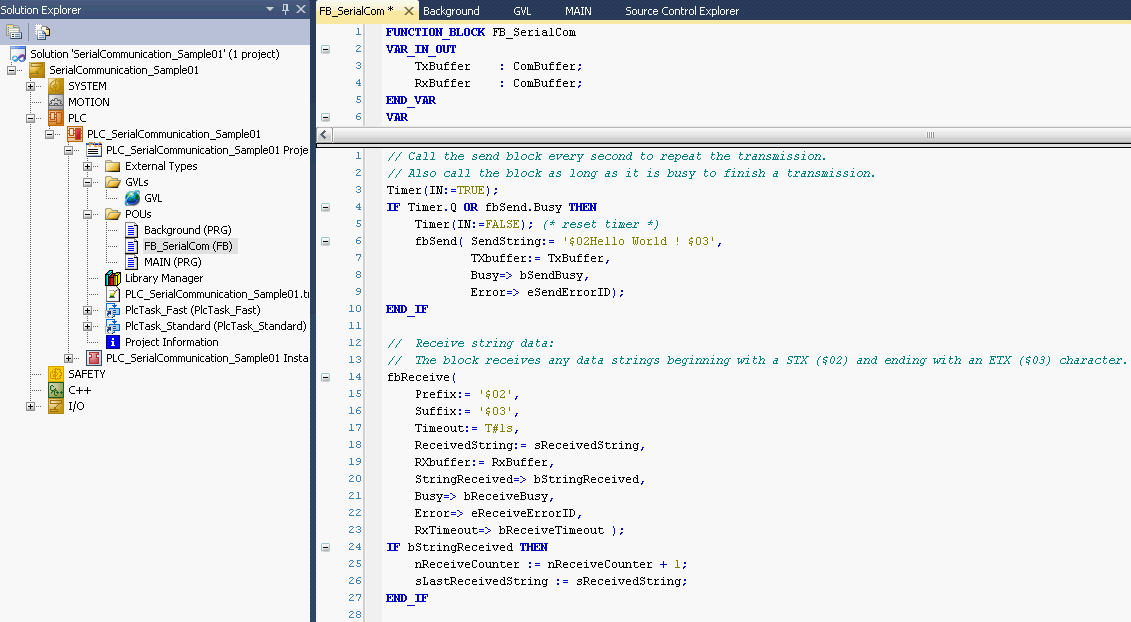Collapse the GVLs folder
Image resolution: width=1131 pixels, height=622 pixels.
87,183
